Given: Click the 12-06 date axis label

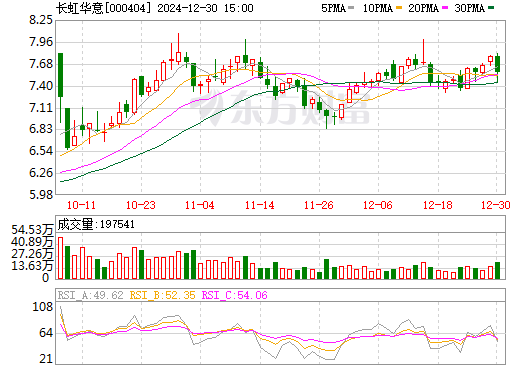Looking at the screenshot, I should click(x=378, y=205).
